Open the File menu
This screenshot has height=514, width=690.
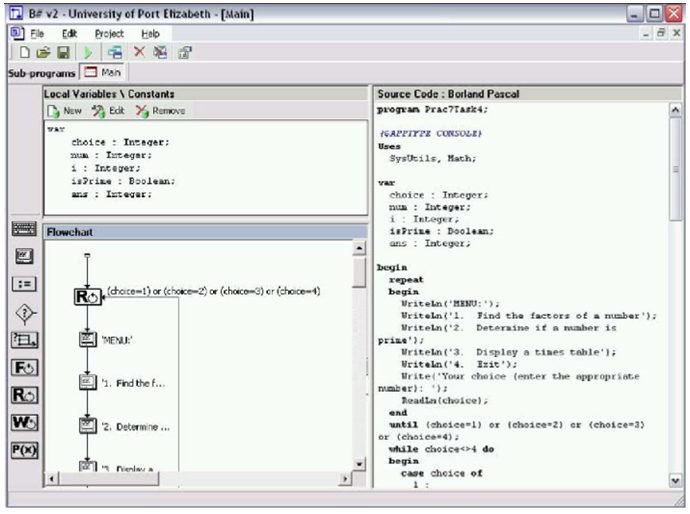click(40, 33)
